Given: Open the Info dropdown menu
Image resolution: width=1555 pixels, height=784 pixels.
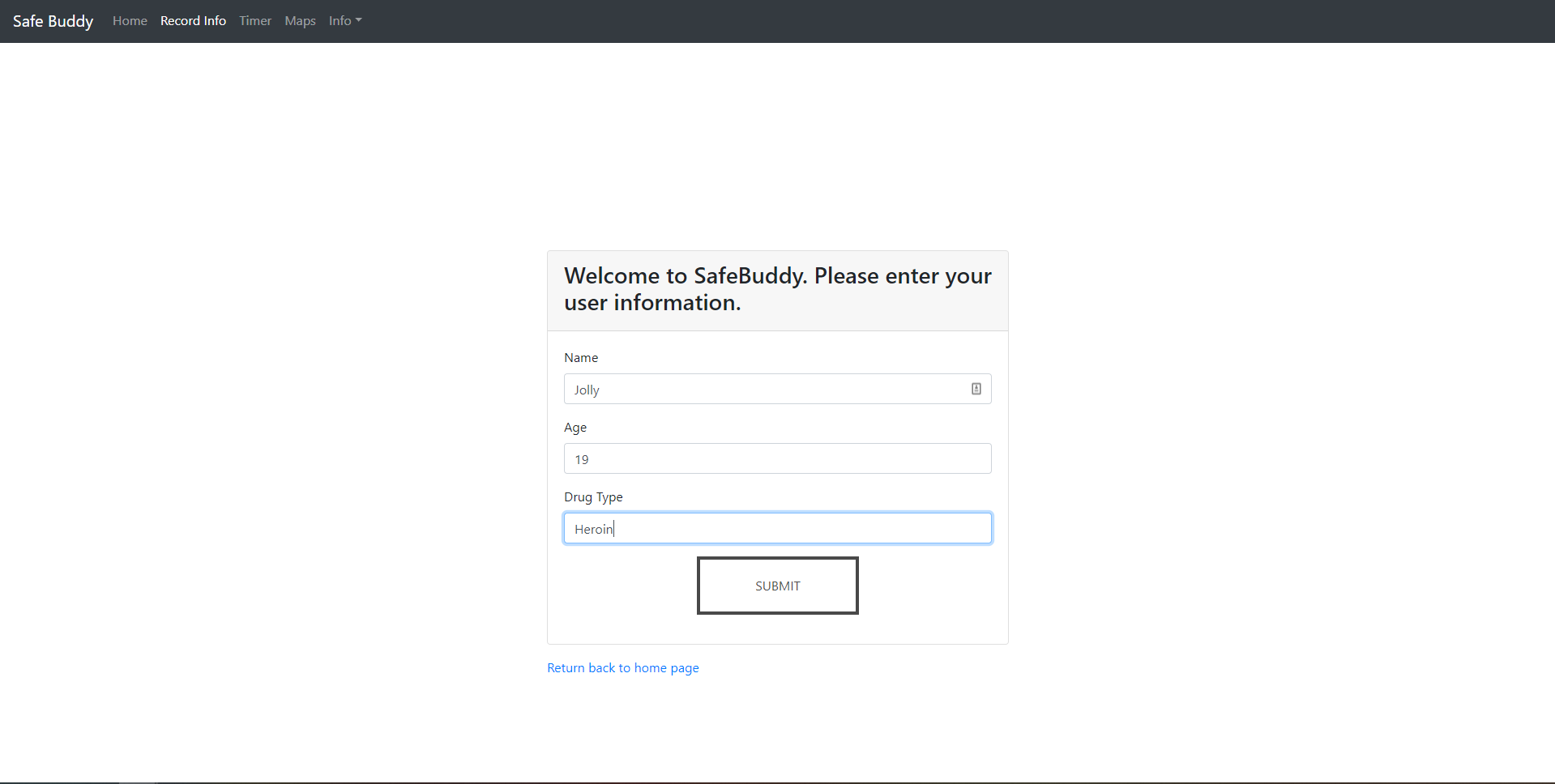Looking at the screenshot, I should click(x=345, y=21).
